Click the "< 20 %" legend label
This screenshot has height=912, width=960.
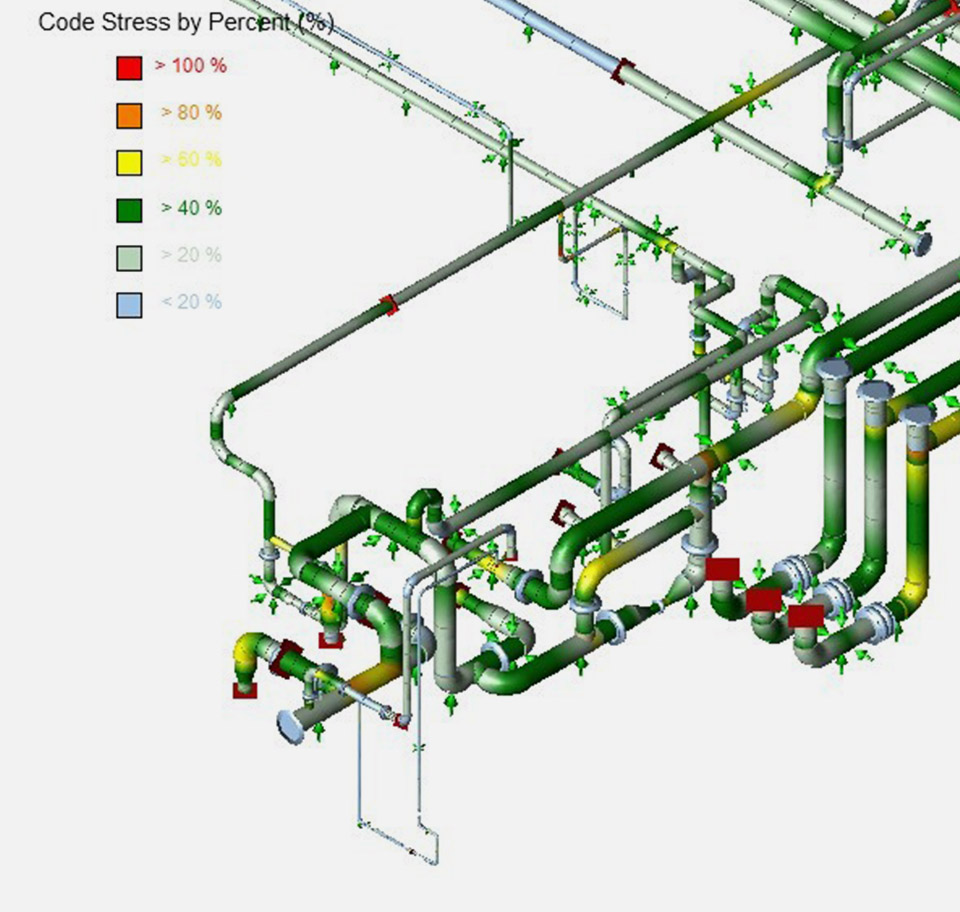pos(191,302)
